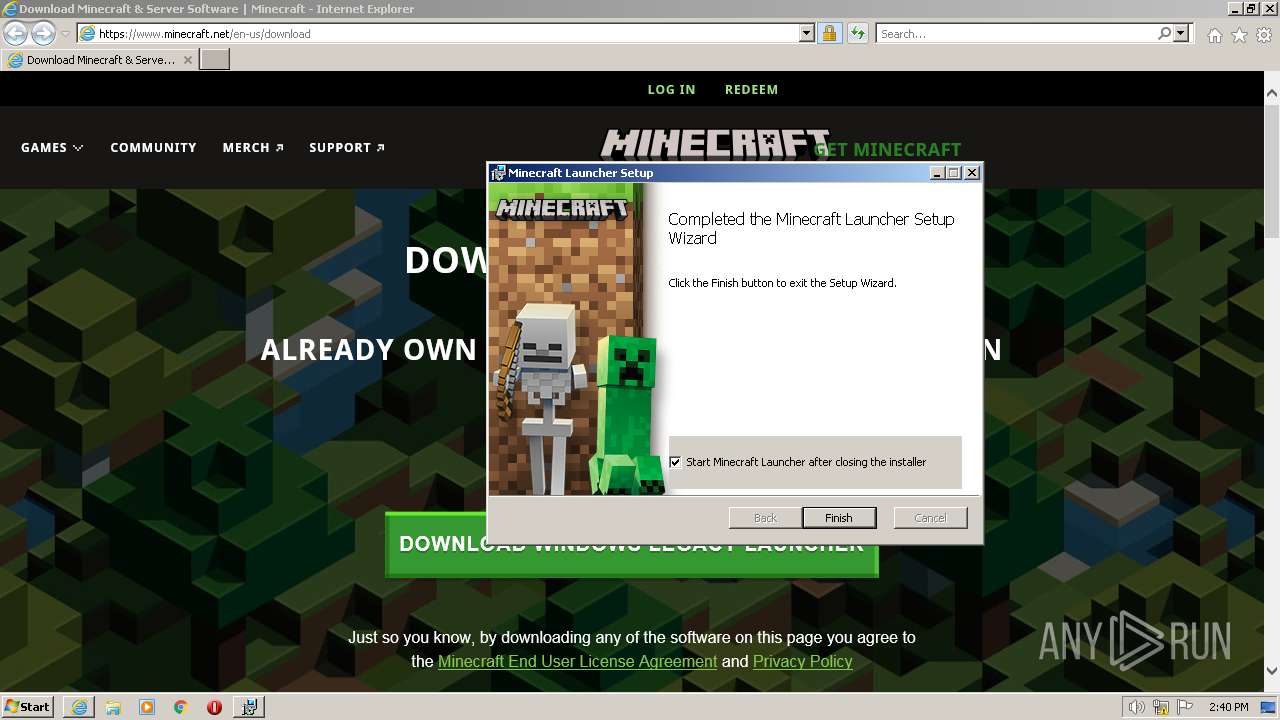Viewport: 1280px width, 720px height.
Task: Open the MERCH external nav link
Action: coord(253,147)
